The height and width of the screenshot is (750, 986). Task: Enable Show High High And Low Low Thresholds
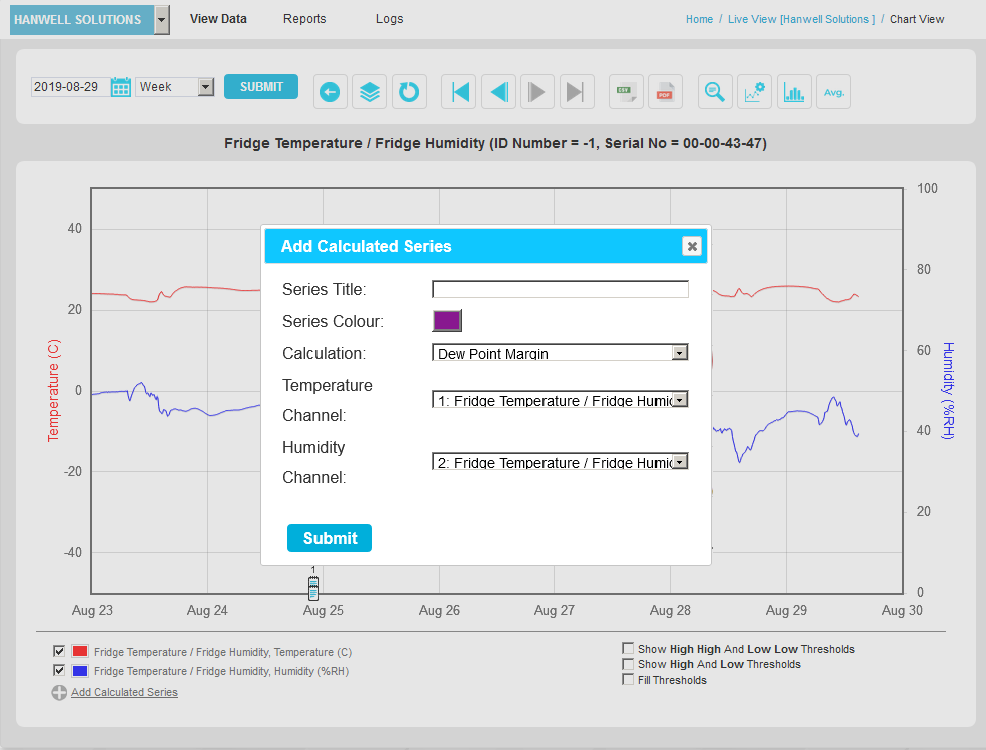click(x=628, y=649)
